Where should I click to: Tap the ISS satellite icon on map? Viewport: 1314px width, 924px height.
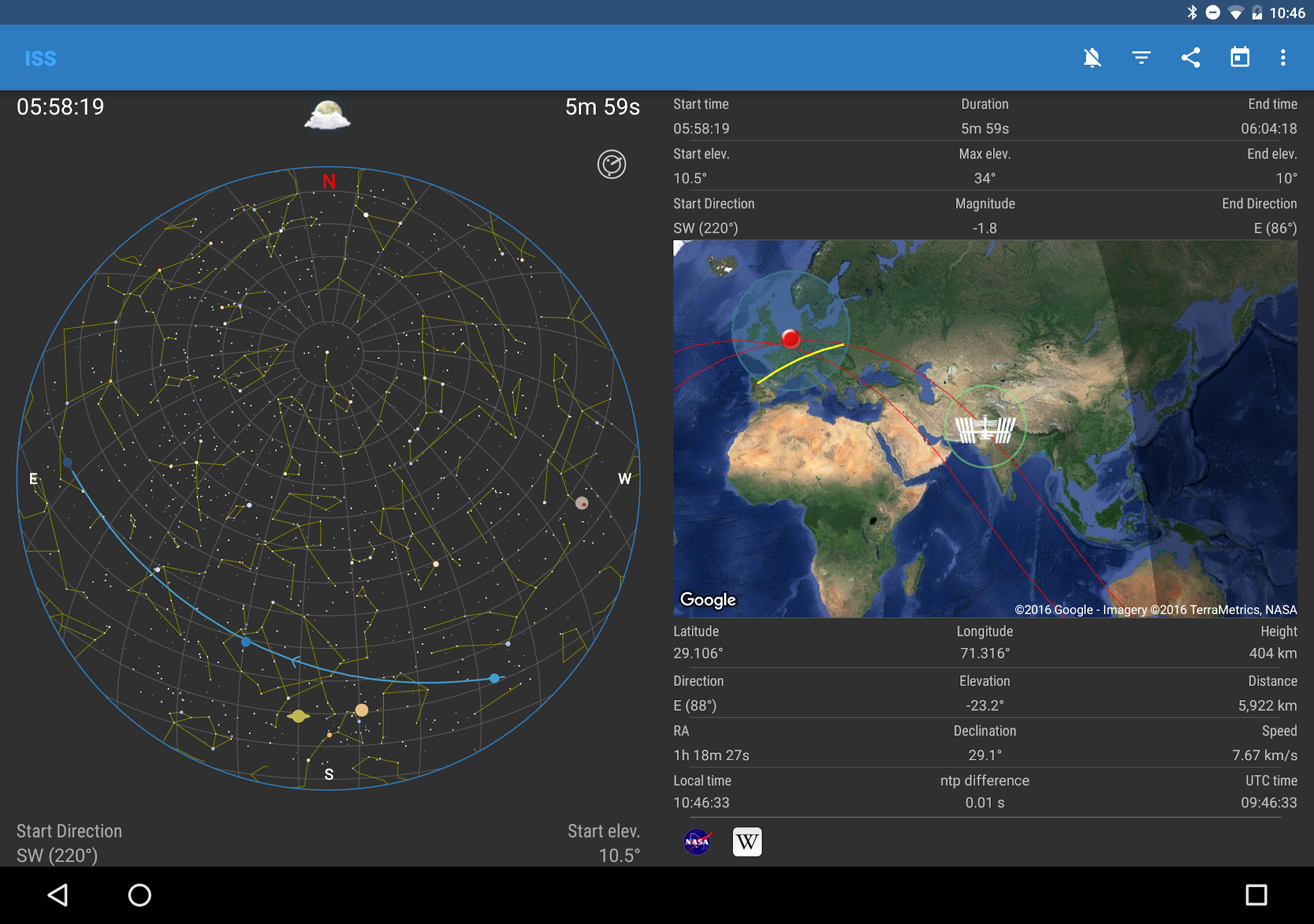(985, 429)
